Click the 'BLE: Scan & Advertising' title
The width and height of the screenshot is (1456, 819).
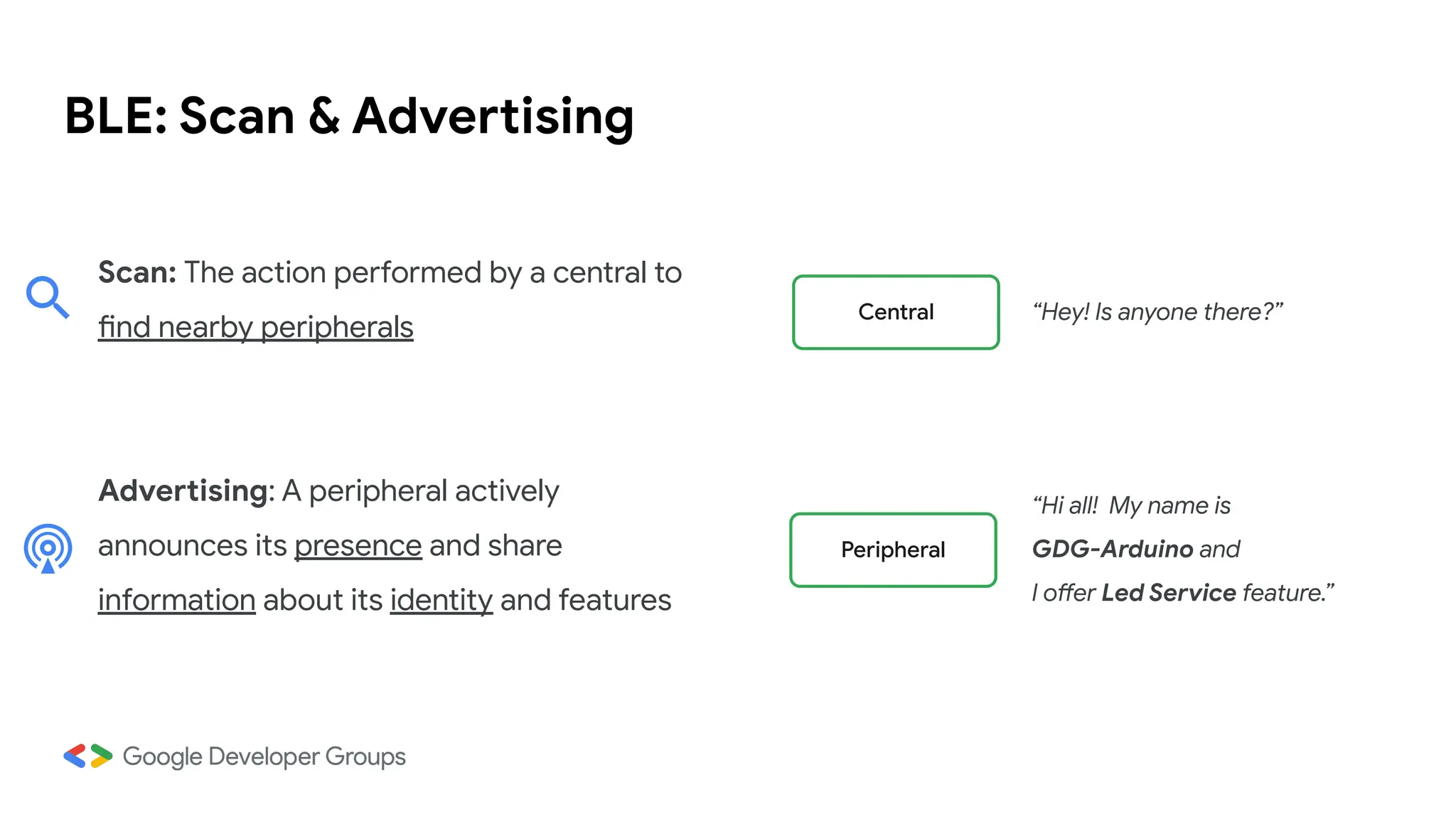pyautogui.click(x=349, y=116)
